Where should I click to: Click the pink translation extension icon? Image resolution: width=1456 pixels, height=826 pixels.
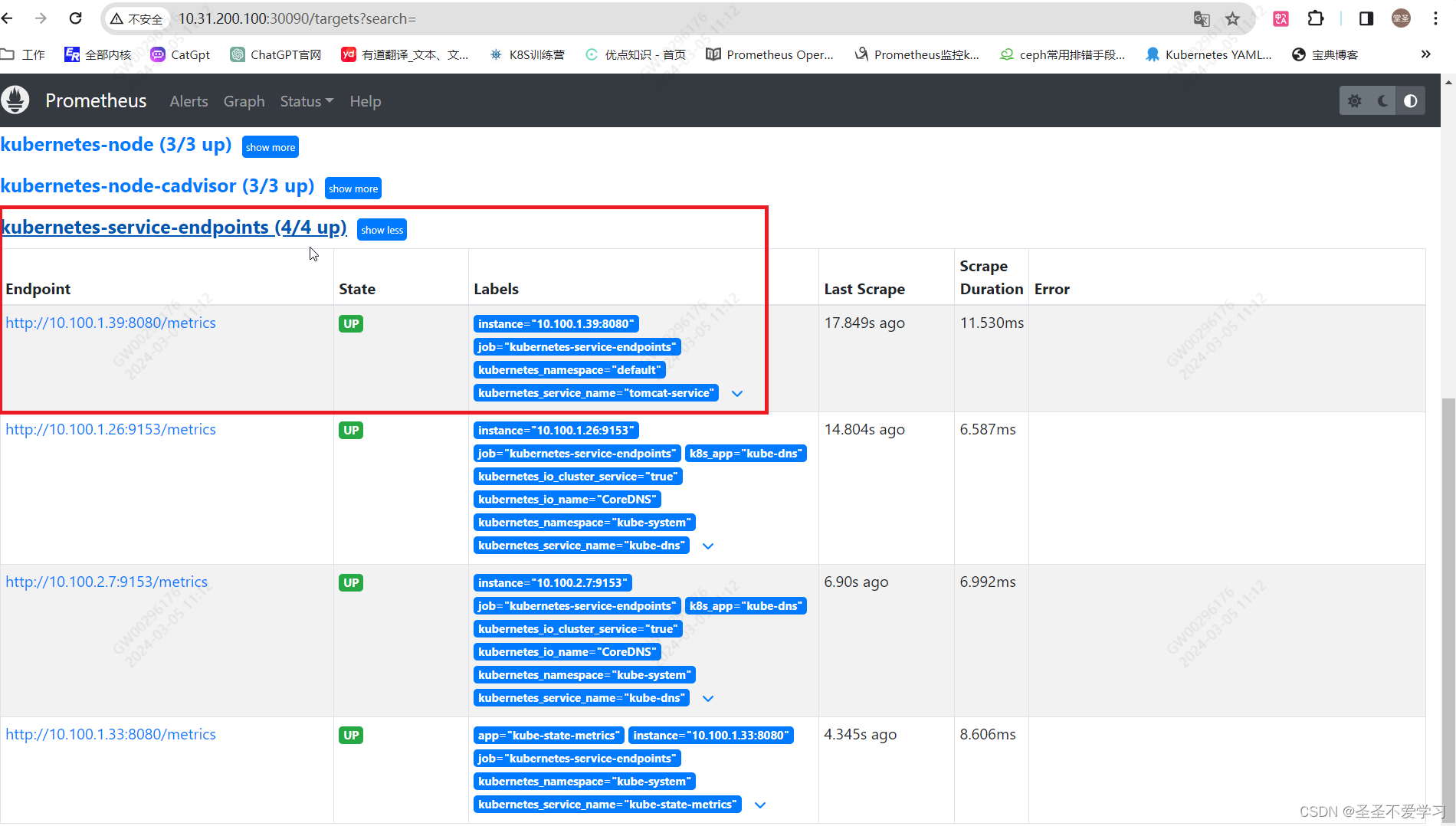click(1281, 19)
